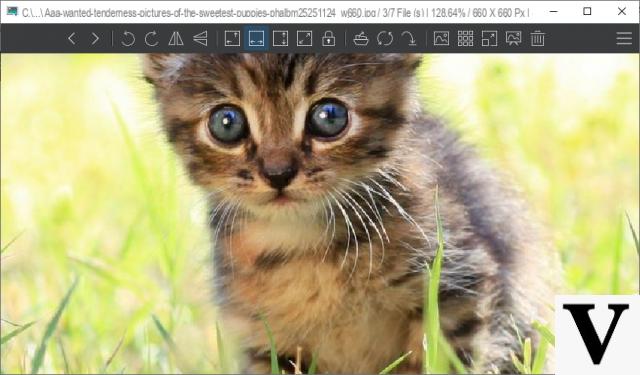This screenshot has height=375, width=640.
Task: Maximize the image viewer window
Action: click(x=587, y=11)
